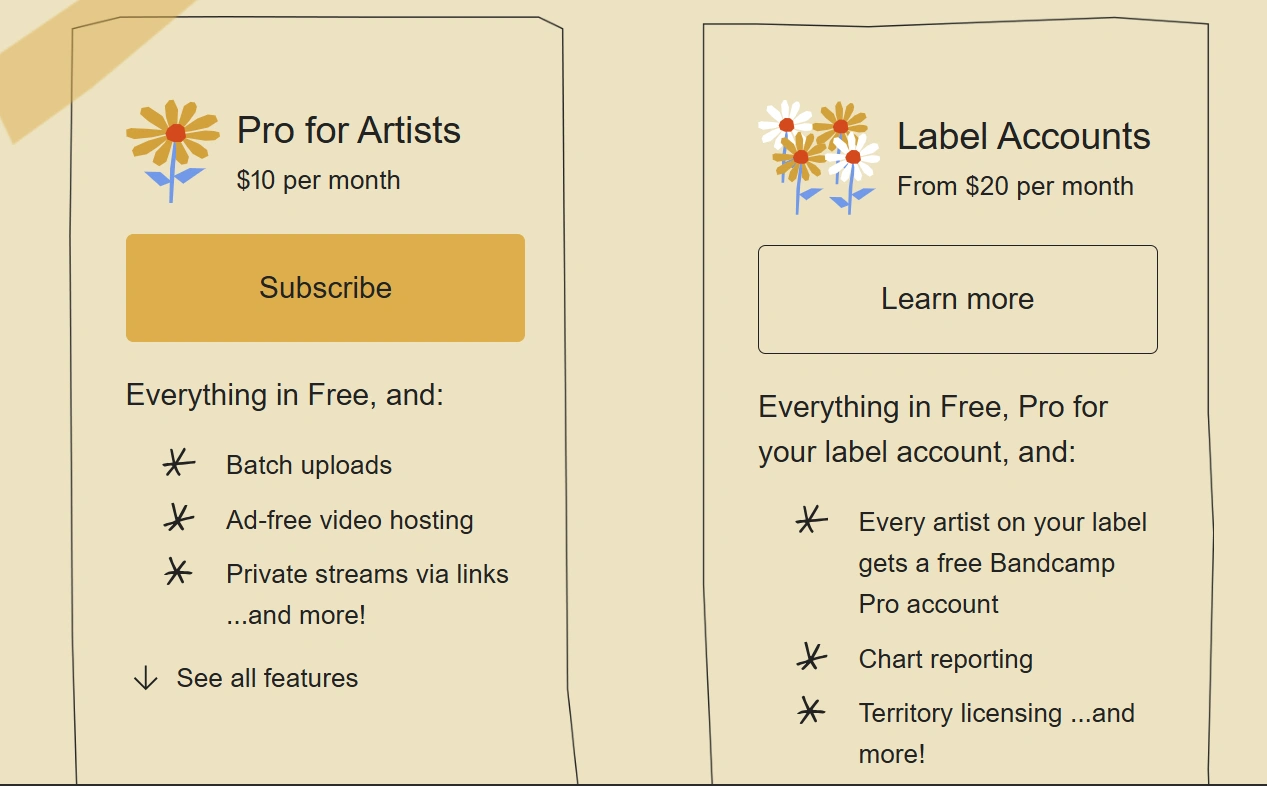Click the asterisk bullet beside Private streams via links

[x=177, y=572]
